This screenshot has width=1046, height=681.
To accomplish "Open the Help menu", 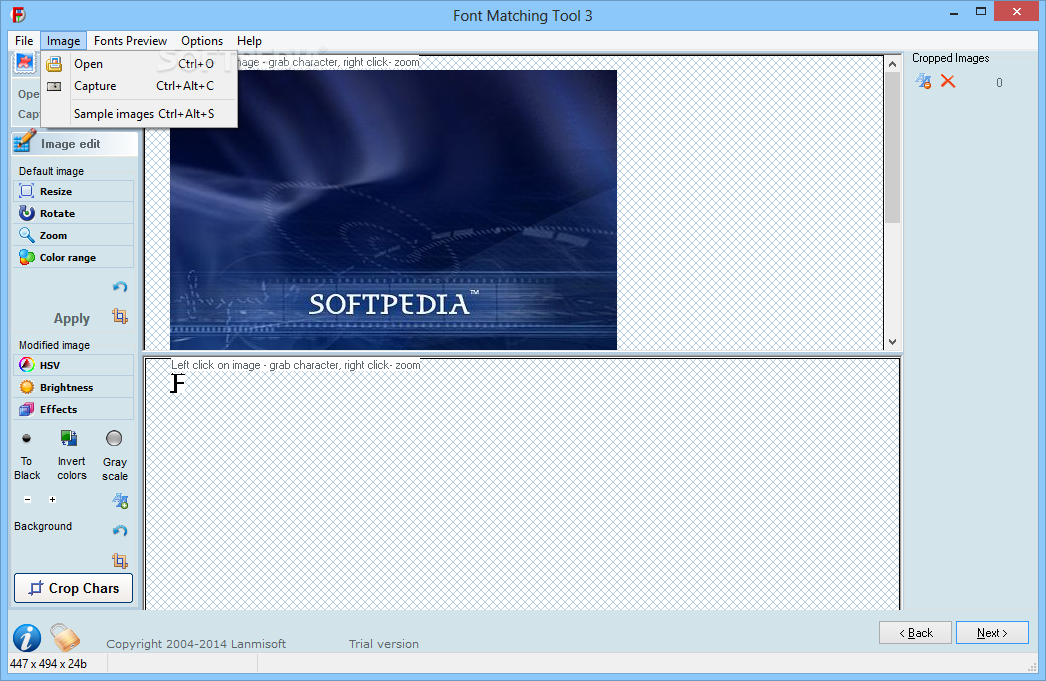I will coord(249,41).
